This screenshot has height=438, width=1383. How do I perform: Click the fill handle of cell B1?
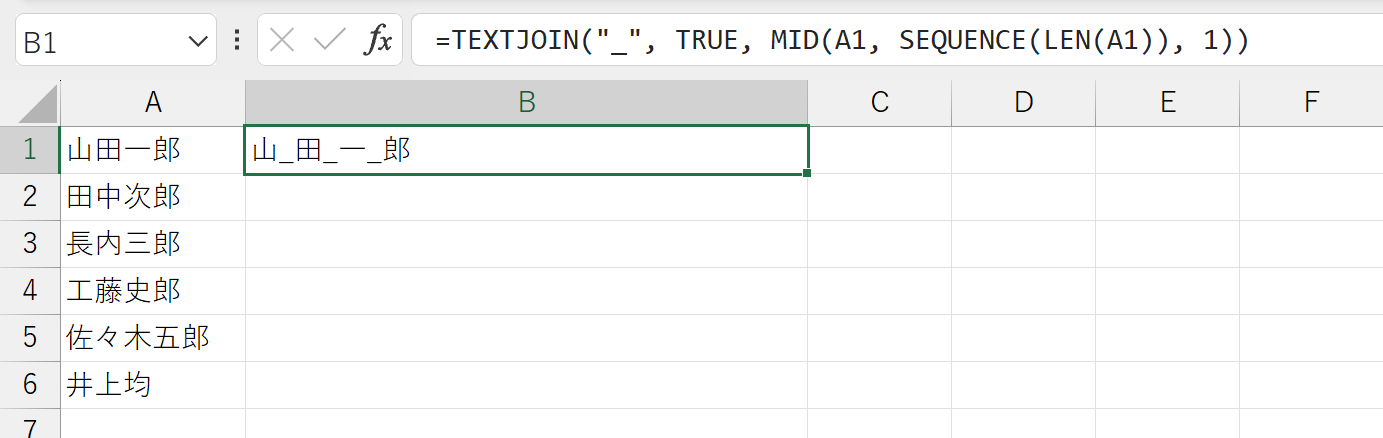point(806,173)
